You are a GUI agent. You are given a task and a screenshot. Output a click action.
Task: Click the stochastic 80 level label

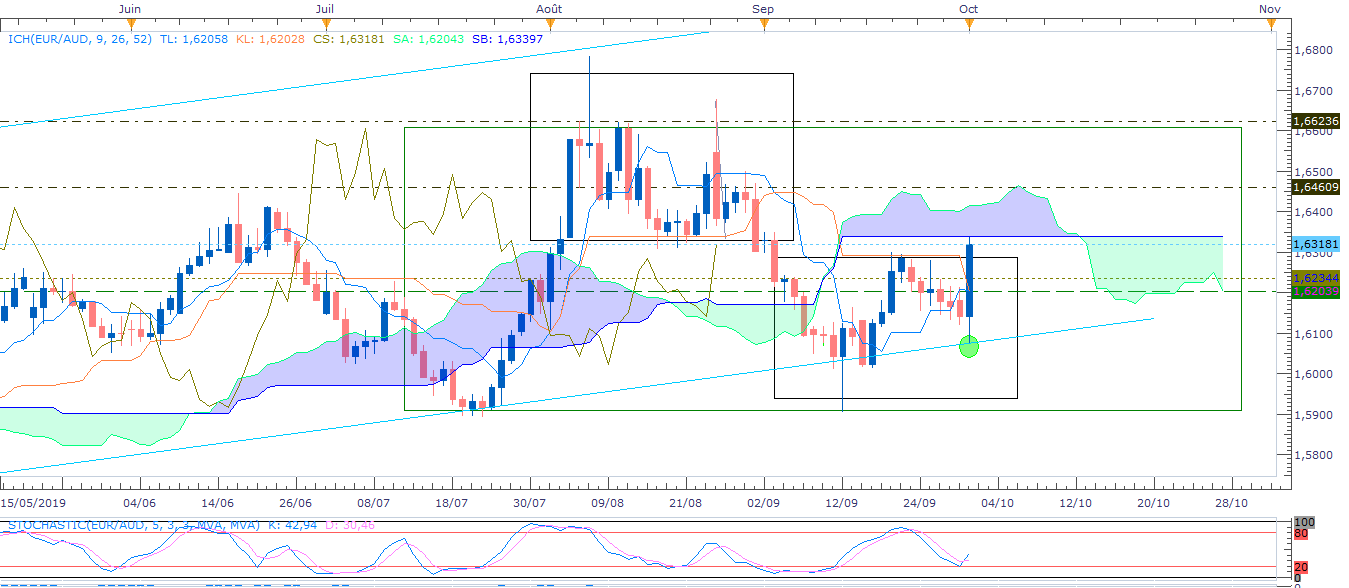1300,533
